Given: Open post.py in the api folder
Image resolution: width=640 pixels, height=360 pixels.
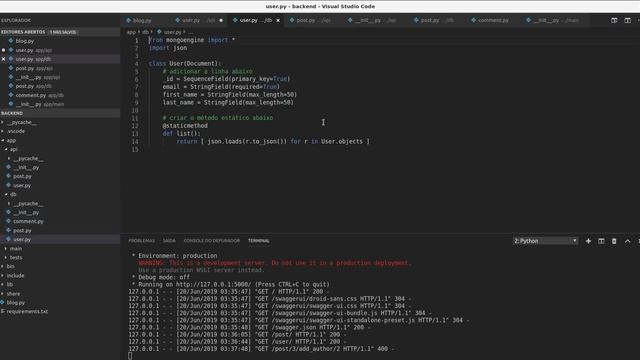Looking at the screenshot, I should pos(22,176).
